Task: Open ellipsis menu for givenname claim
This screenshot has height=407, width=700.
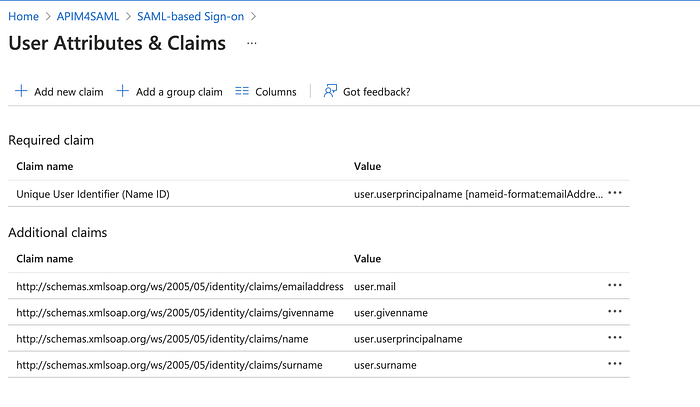Action: point(615,311)
